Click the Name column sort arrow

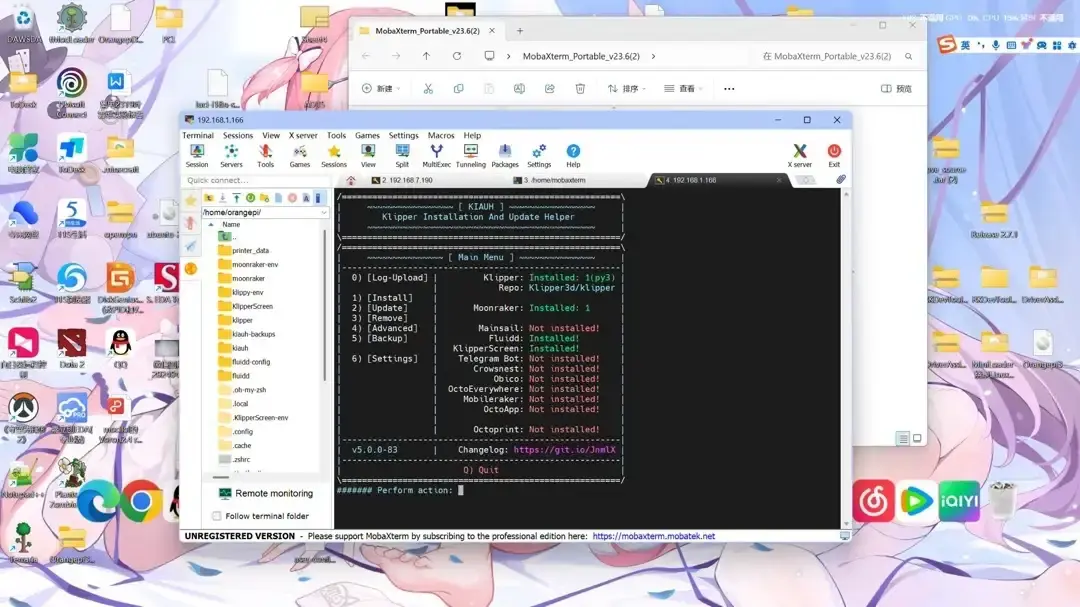[211, 225]
